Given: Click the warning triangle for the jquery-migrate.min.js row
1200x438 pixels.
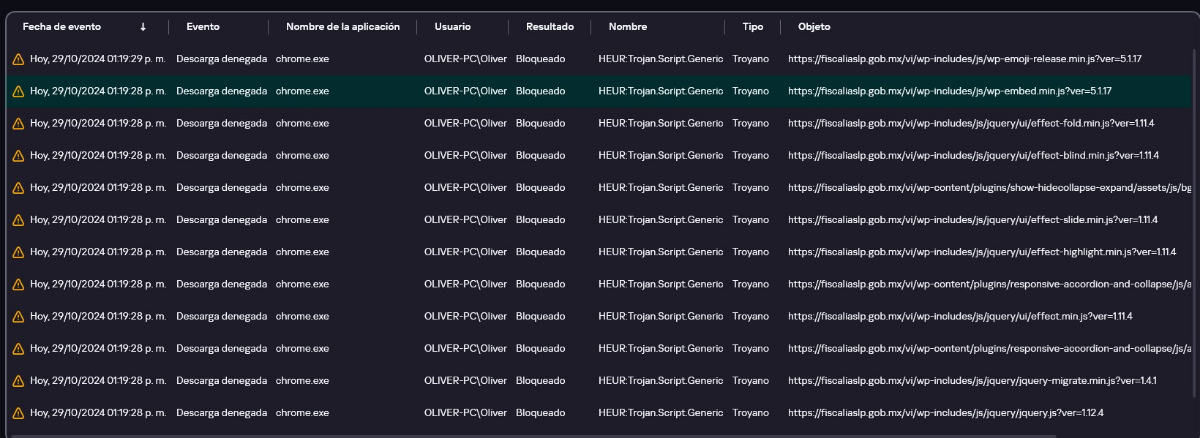Looking at the screenshot, I should coord(18,381).
